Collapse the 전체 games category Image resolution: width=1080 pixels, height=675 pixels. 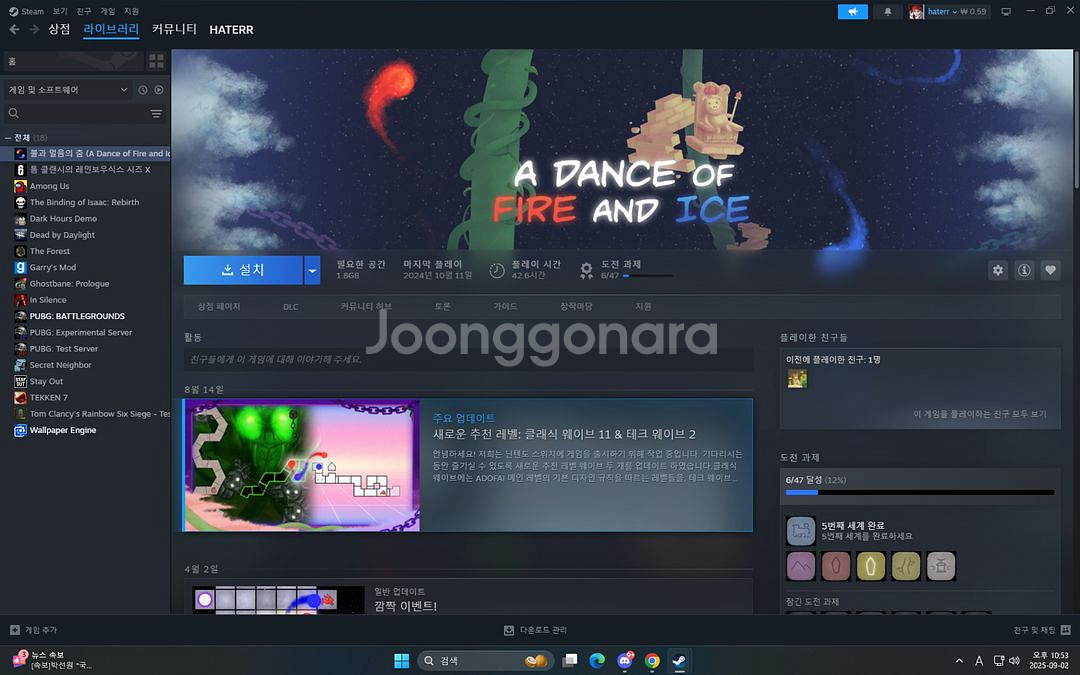click(8, 138)
